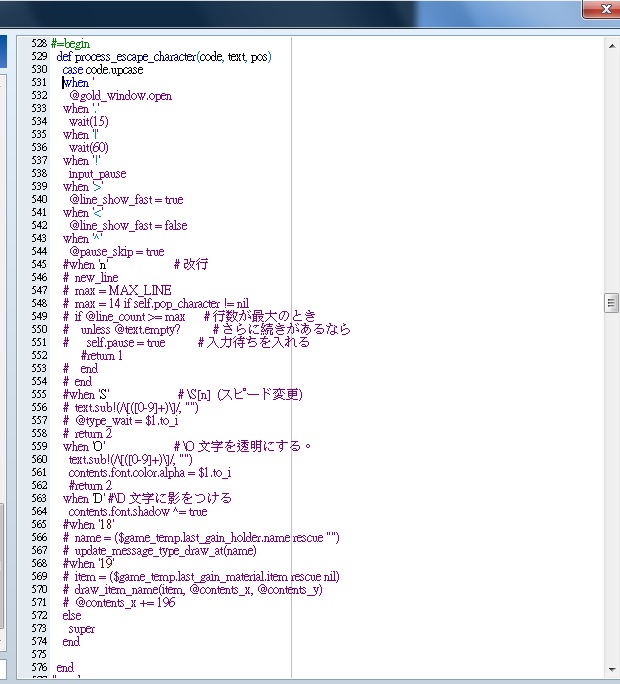620x684 pixels.
Task: Click 'def process_escape_character' on line 529
Action: [127, 57]
